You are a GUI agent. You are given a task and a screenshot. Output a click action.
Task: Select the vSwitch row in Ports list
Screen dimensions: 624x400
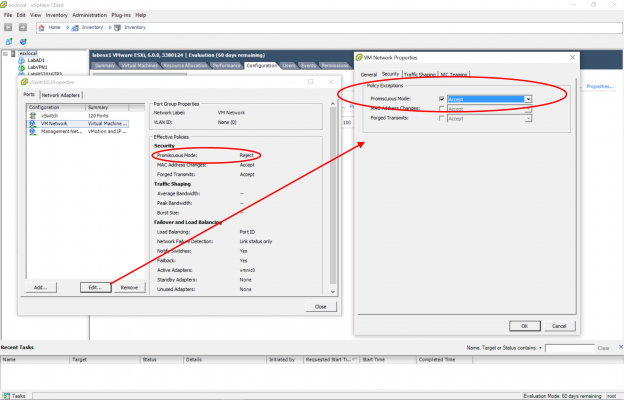pyautogui.click(x=78, y=115)
